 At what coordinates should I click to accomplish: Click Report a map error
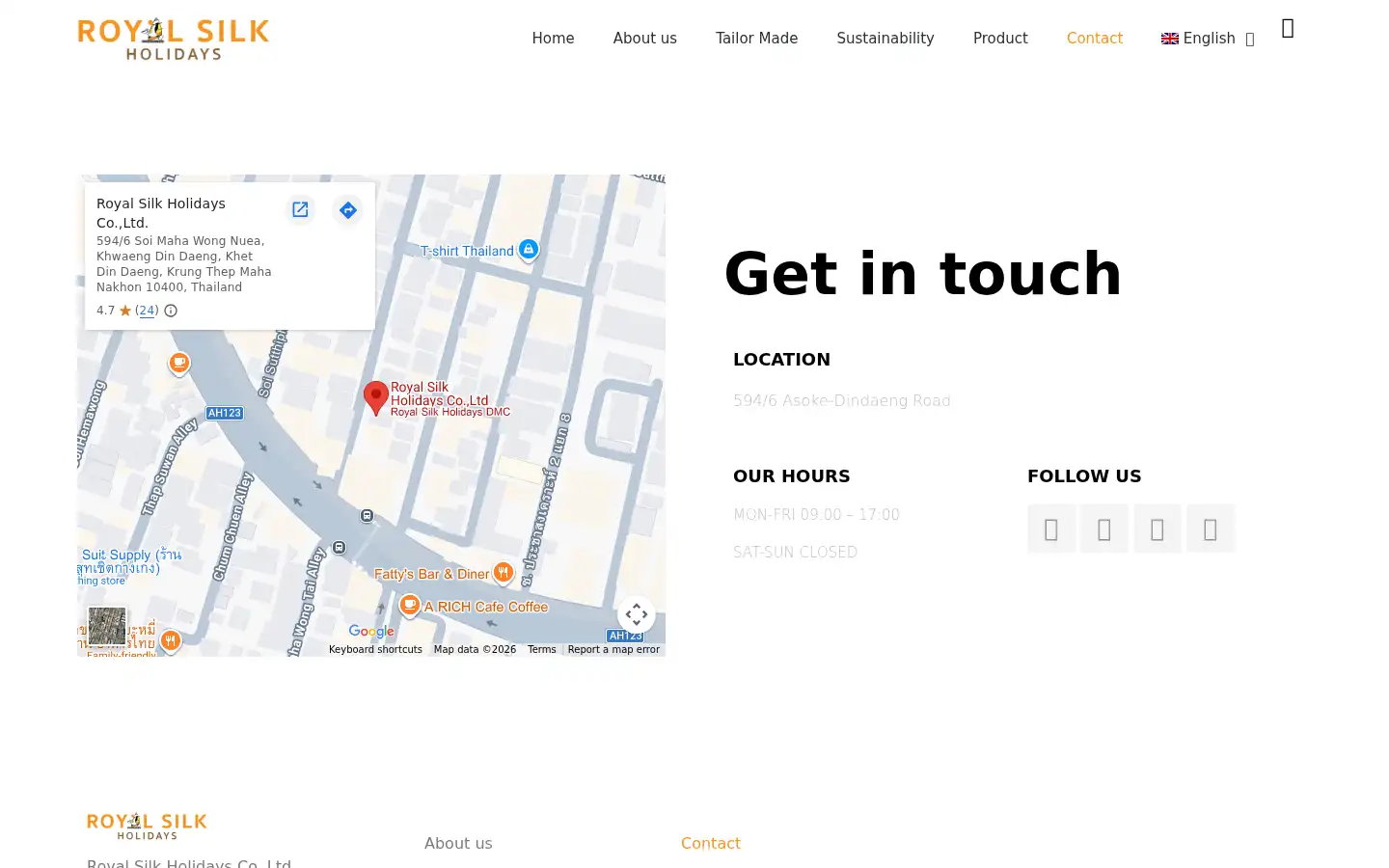coord(613,649)
